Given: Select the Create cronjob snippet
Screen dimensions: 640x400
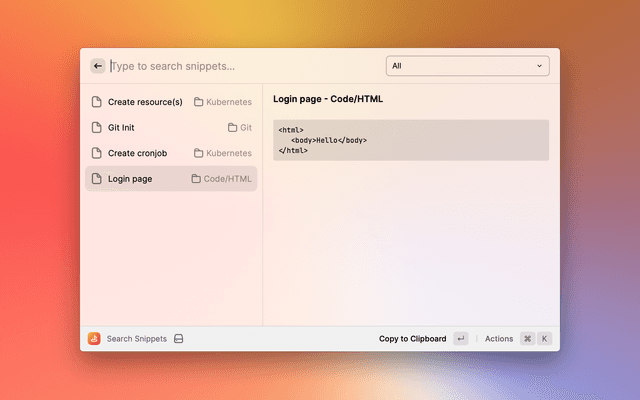Looking at the screenshot, I should pos(137,153).
